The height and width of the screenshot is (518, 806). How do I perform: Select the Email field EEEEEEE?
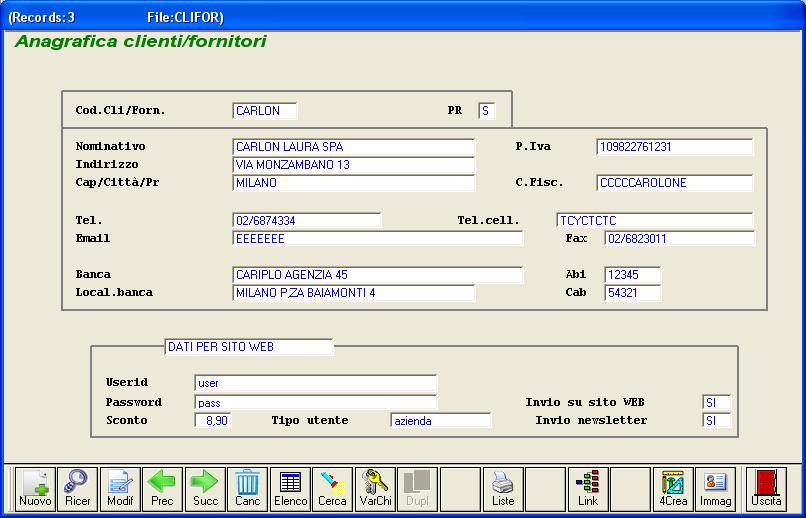point(377,239)
